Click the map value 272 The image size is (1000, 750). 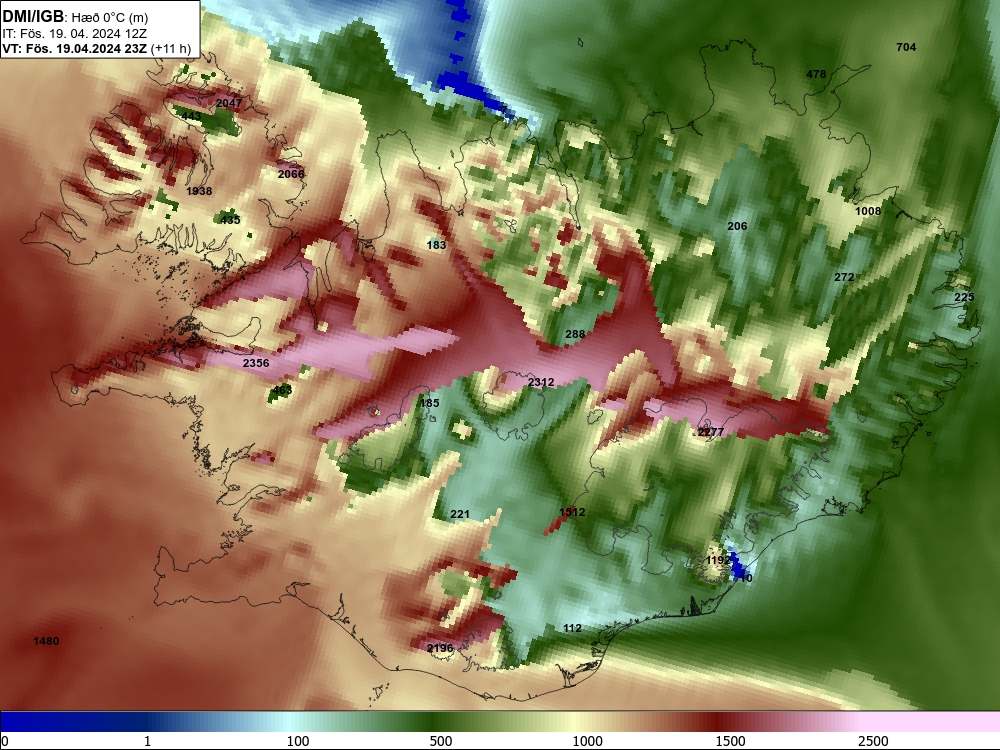pyautogui.click(x=844, y=277)
